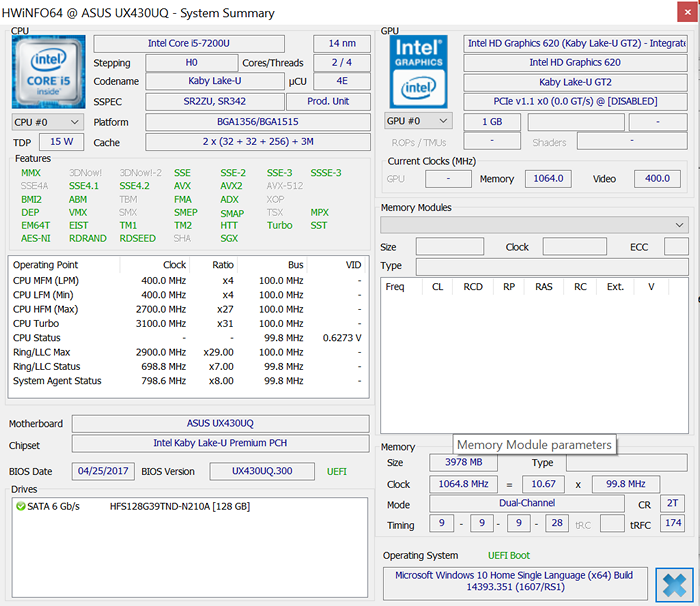Click the MMX feature flag
Image resolution: width=700 pixels, height=606 pixels.
31,173
